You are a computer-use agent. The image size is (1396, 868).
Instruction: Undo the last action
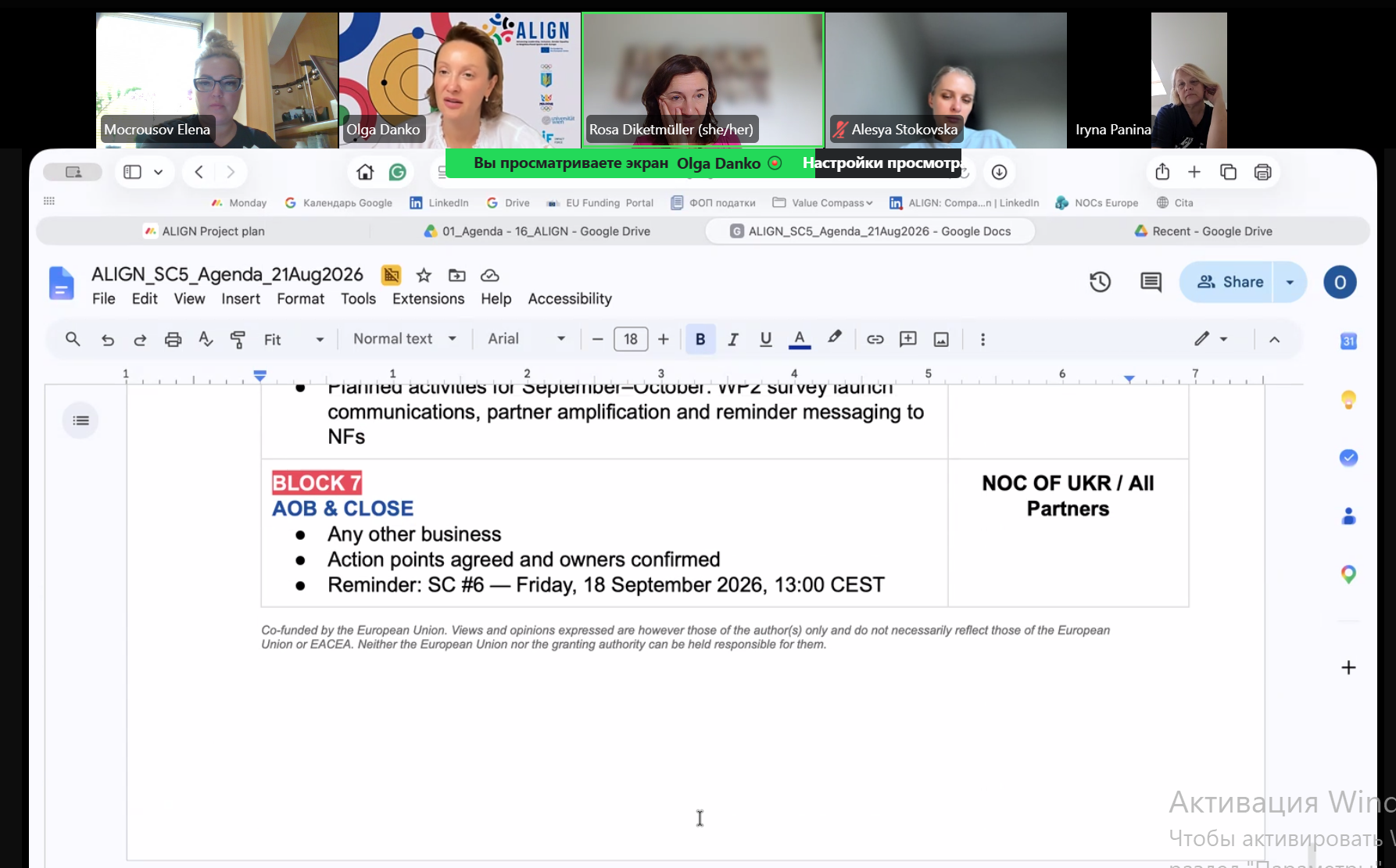[108, 339]
